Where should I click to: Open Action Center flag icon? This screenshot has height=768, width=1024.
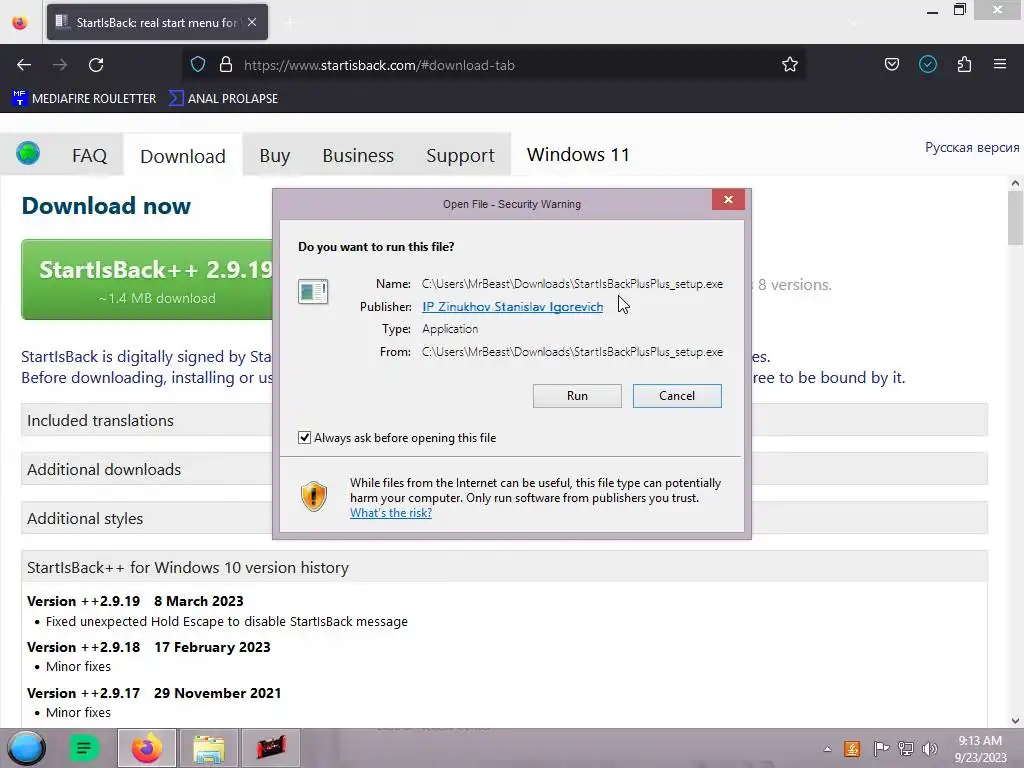(881, 748)
